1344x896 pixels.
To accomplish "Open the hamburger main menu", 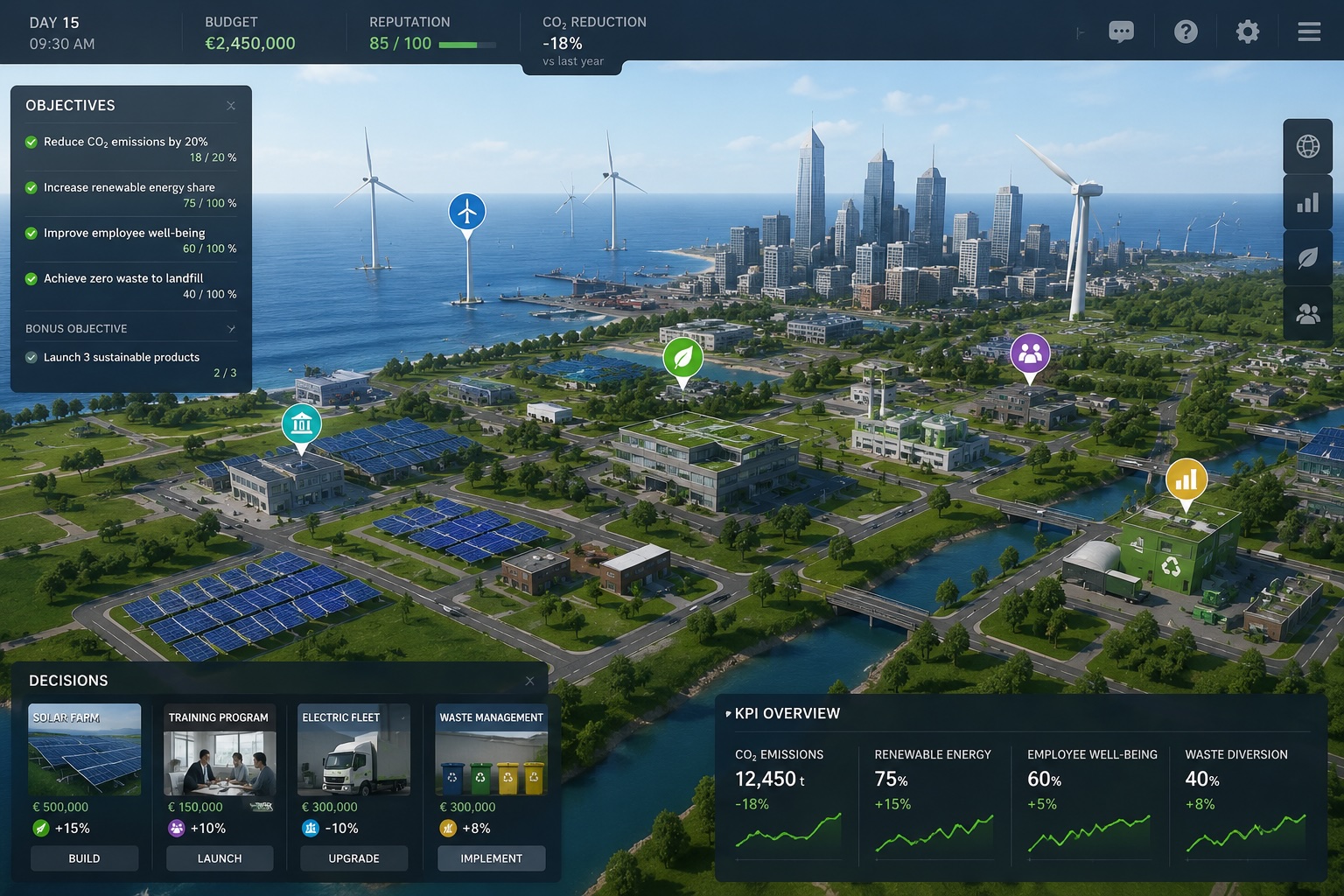I will point(1309,32).
